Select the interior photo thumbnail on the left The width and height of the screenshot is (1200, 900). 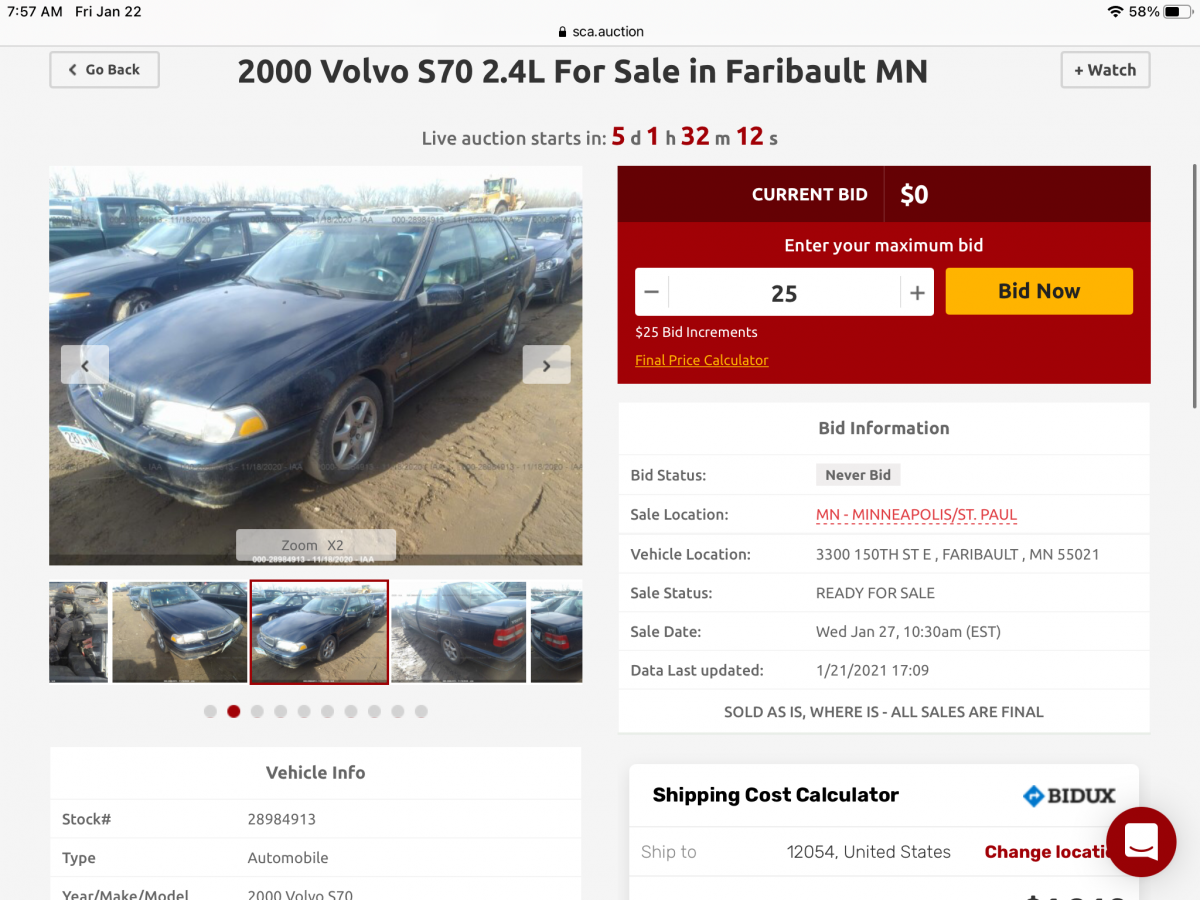click(78, 632)
